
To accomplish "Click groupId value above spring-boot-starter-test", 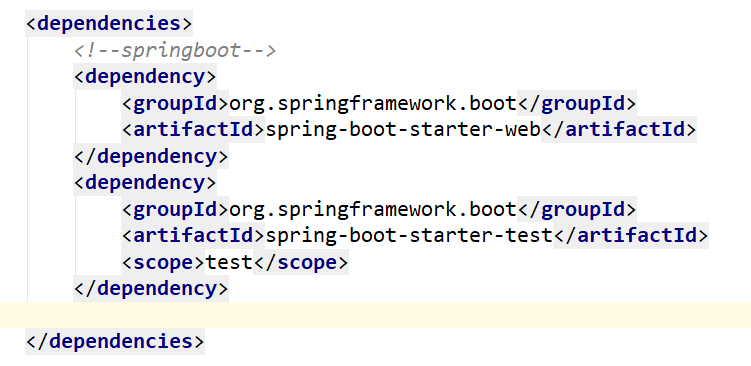I will tap(373, 209).
